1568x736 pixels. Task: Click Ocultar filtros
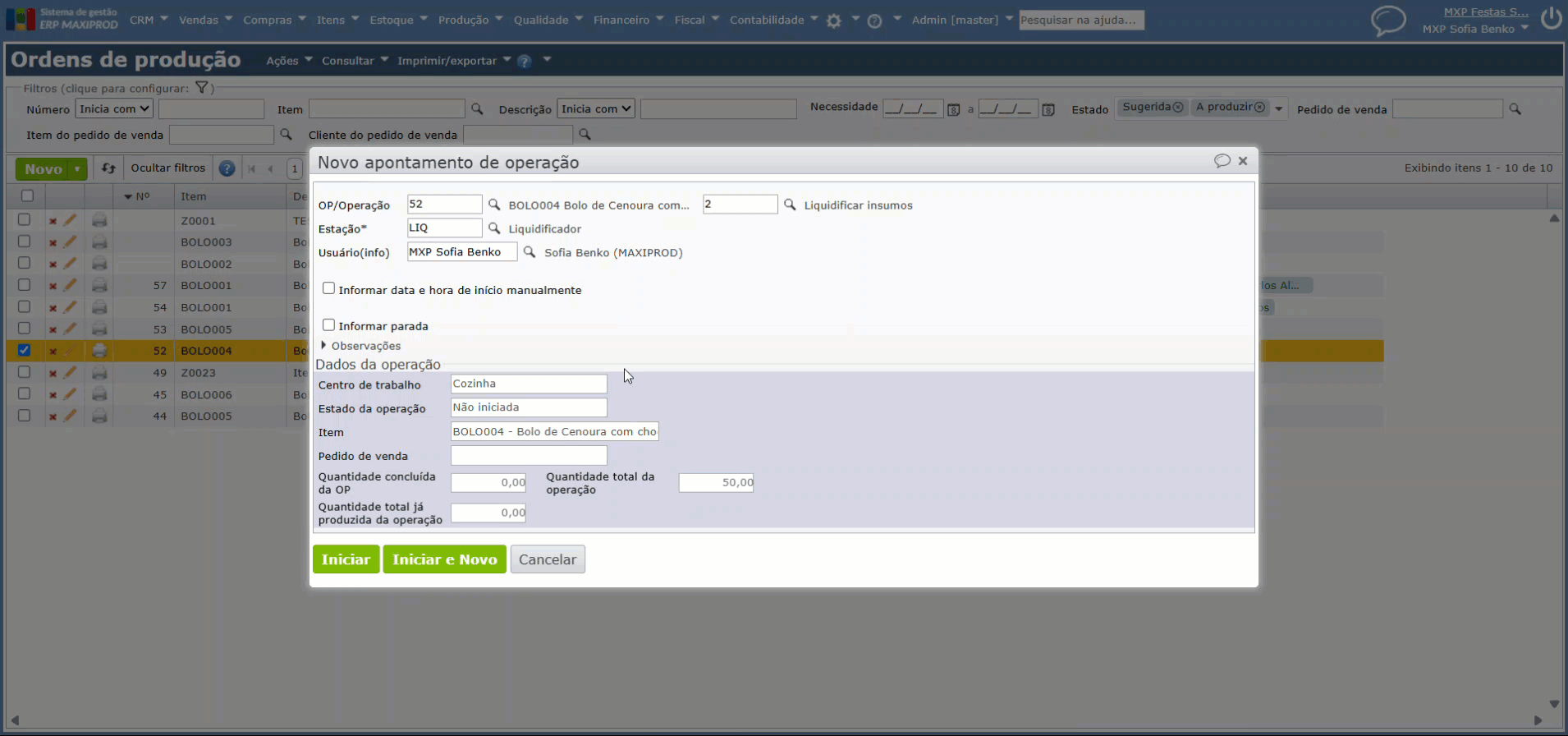168,168
